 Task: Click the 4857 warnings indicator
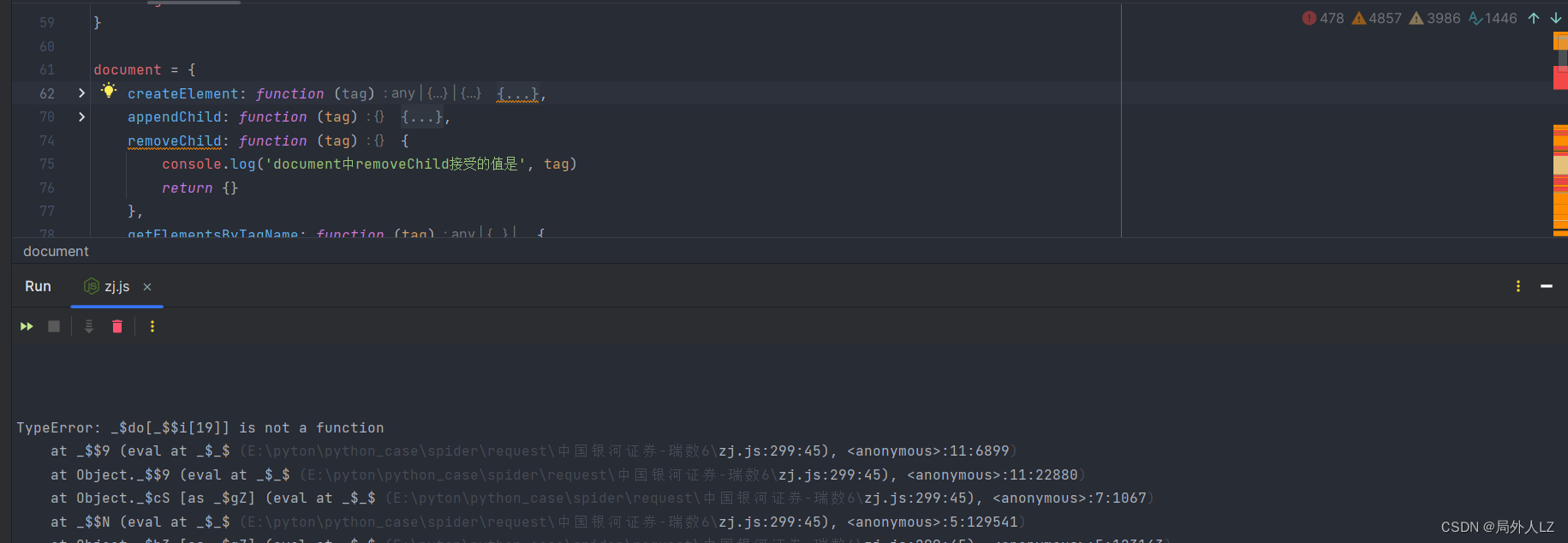pos(1376,18)
